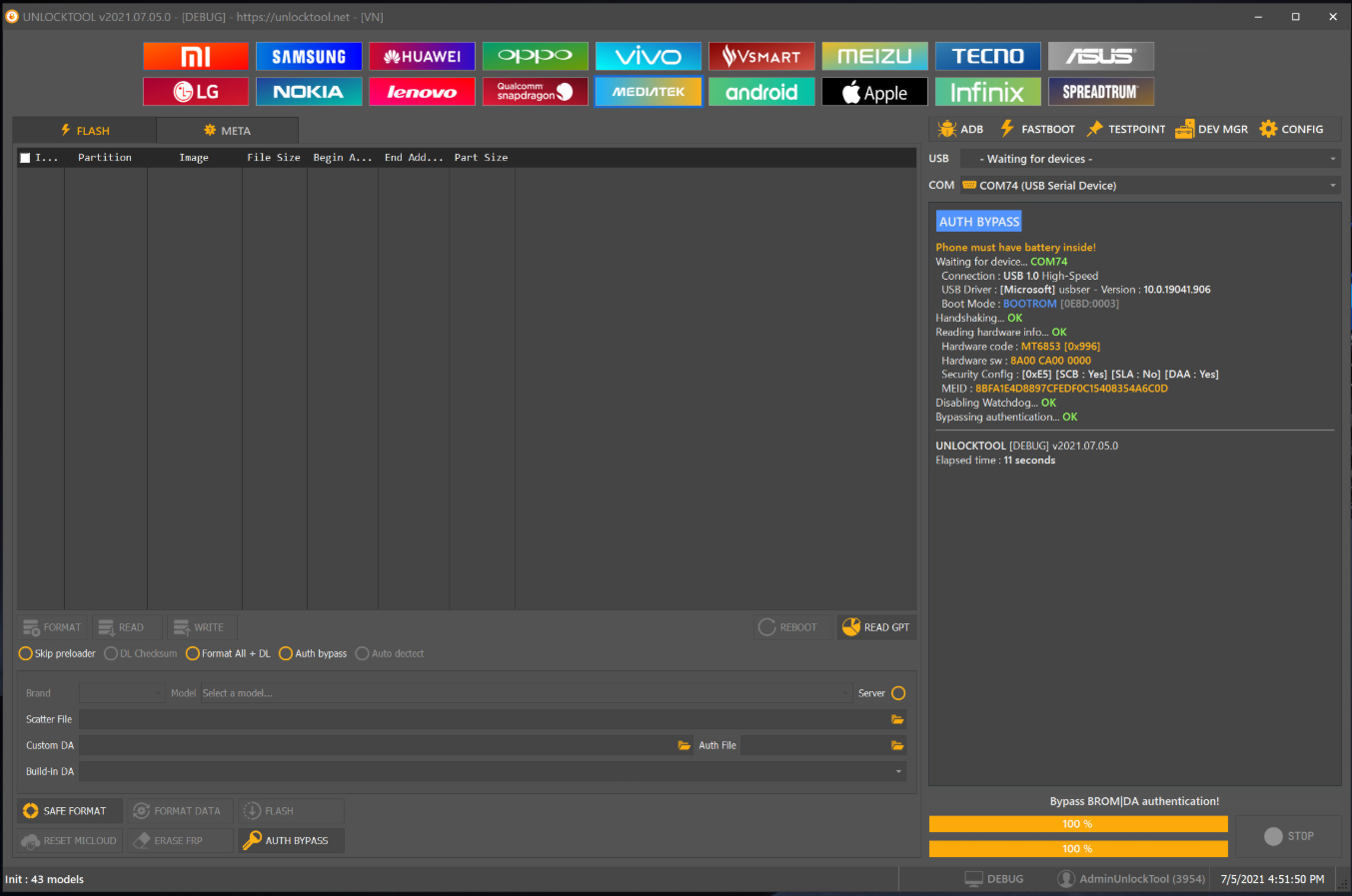1352x896 pixels.
Task: Choose the MediaTek chipset tile
Action: [649, 92]
